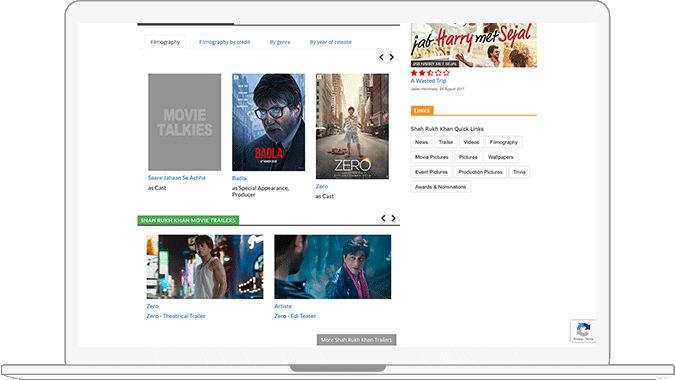Go to next filmography slide arrow
Image resolution: width=675 pixels, height=380 pixels.
392,57
